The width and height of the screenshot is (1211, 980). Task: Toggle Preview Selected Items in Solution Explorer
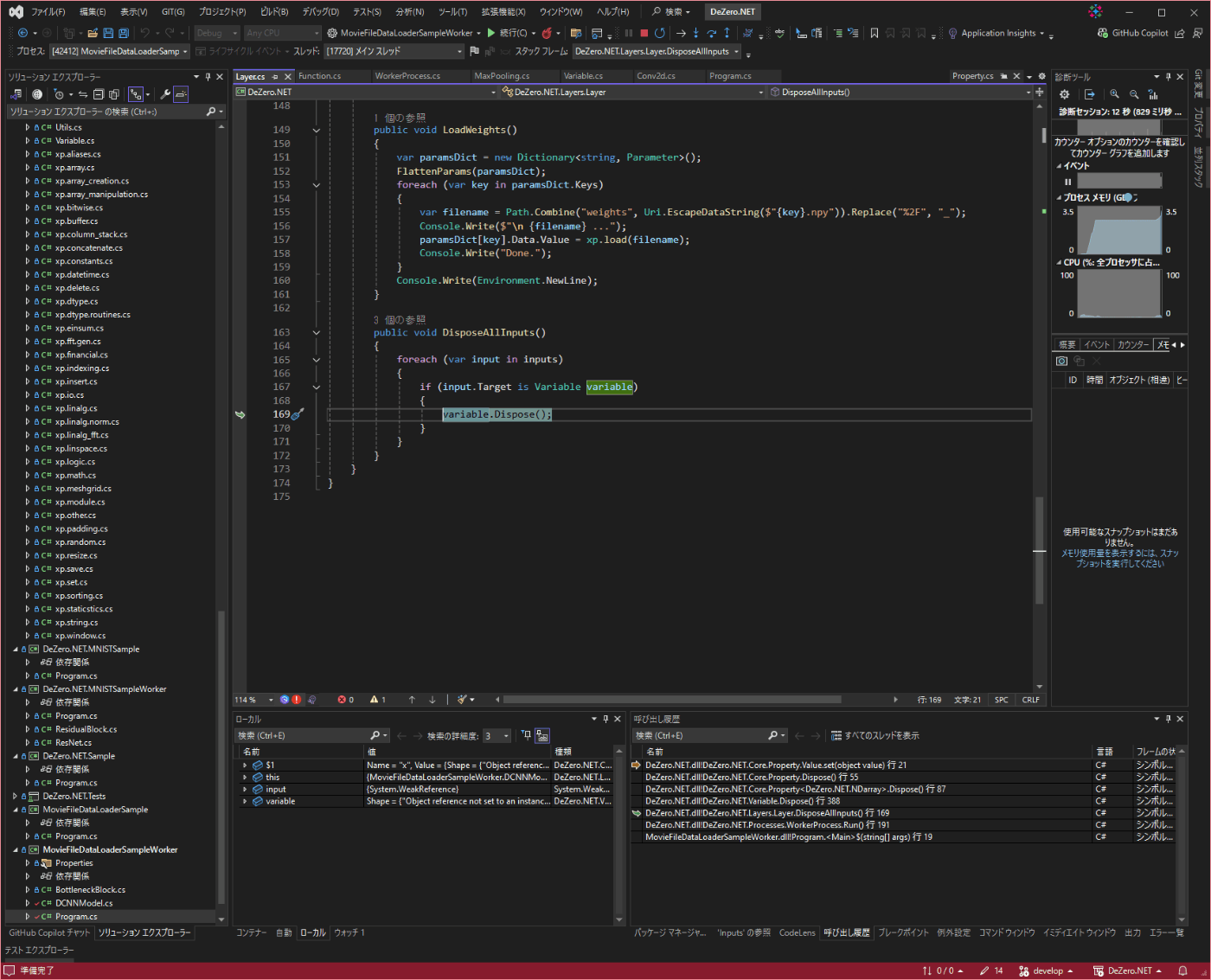[181, 94]
